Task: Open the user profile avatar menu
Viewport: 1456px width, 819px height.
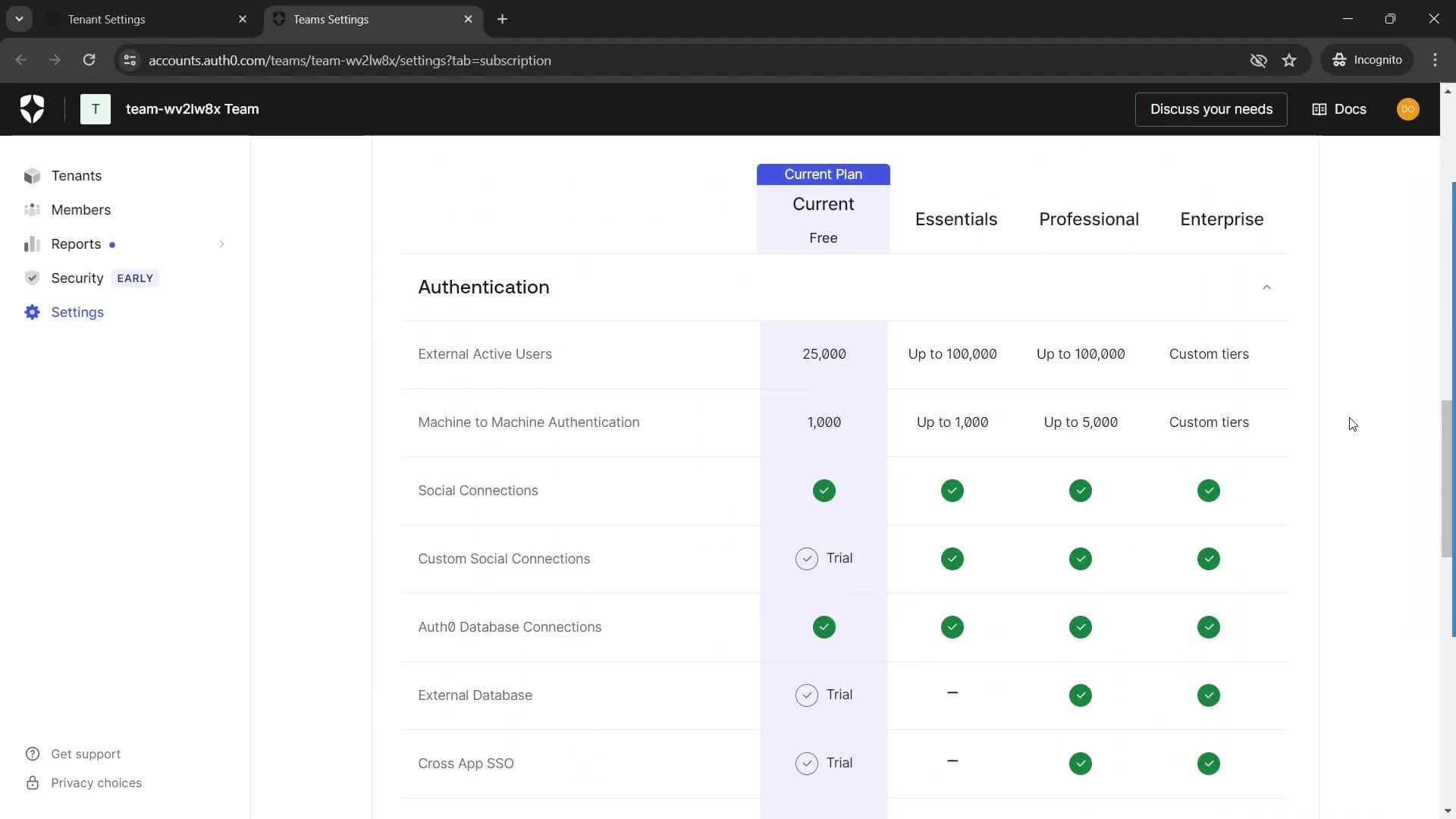Action: (x=1408, y=109)
